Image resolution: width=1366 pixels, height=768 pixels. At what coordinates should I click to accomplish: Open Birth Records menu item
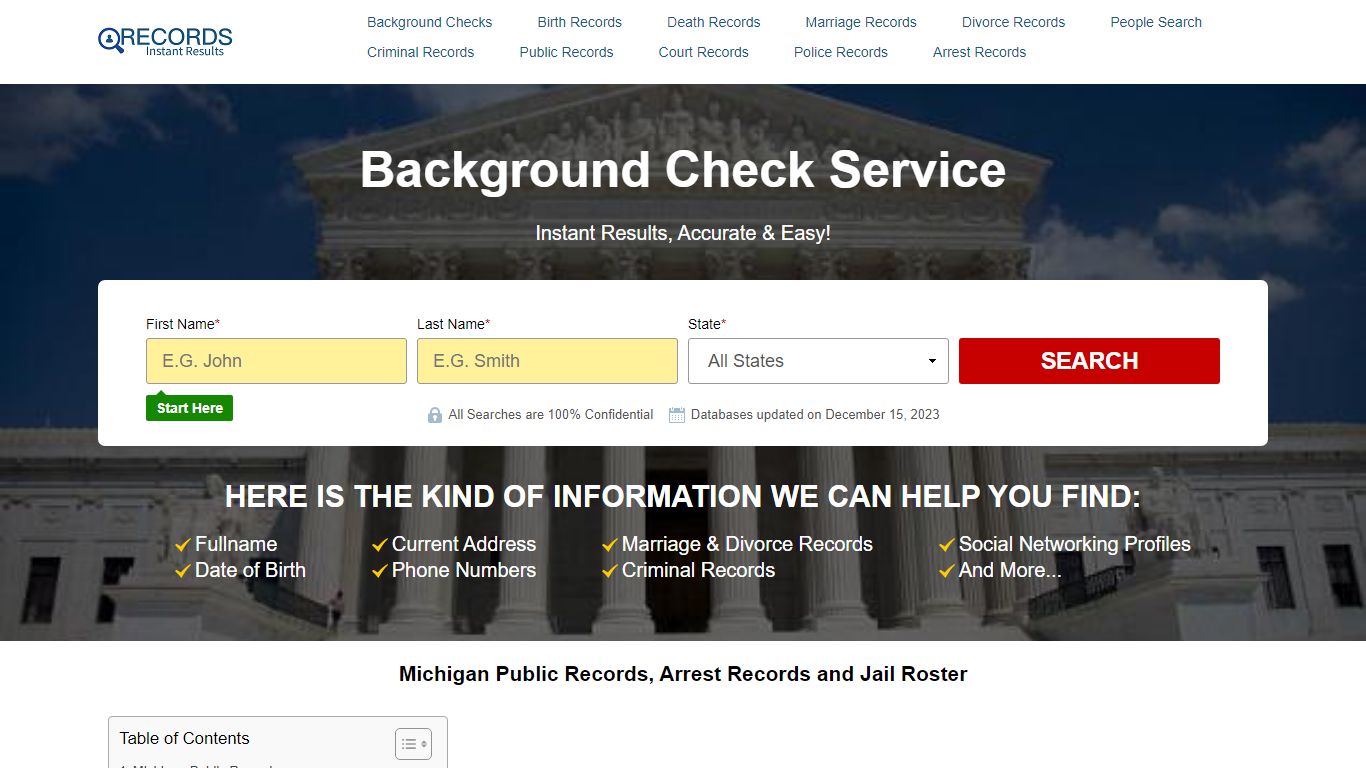[579, 22]
